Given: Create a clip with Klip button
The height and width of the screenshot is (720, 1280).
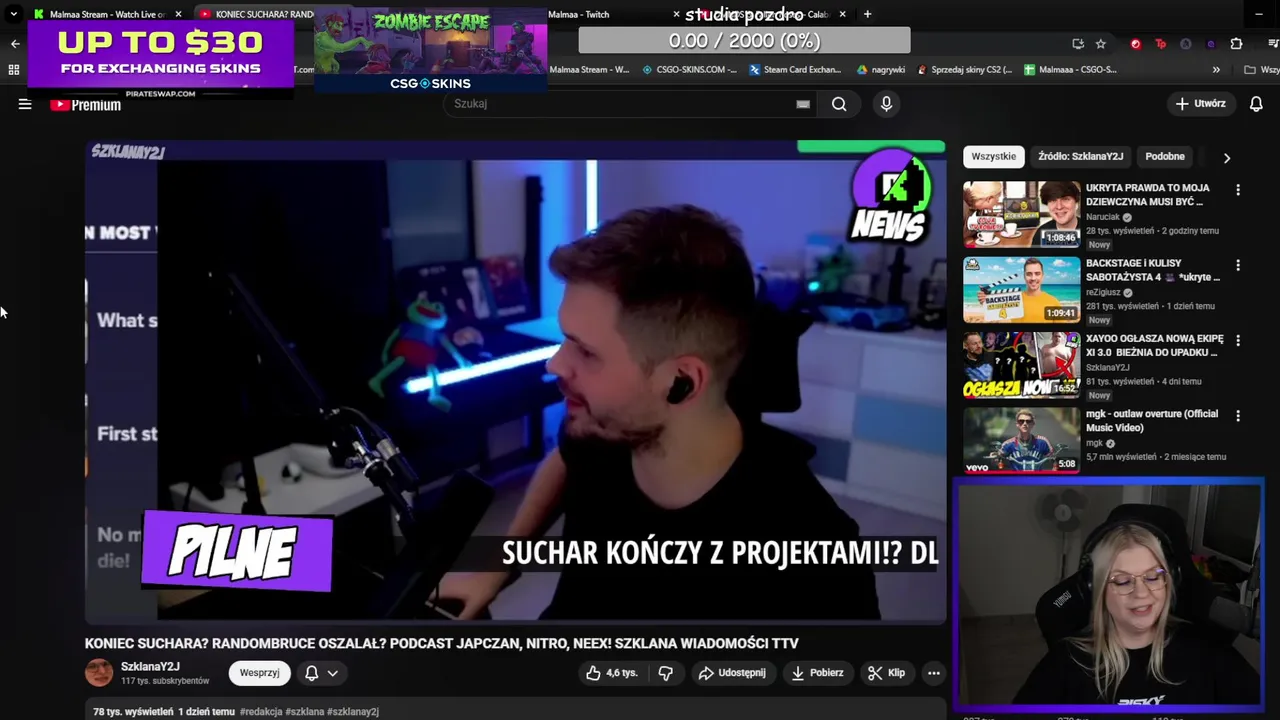Looking at the screenshot, I should click(886, 673).
